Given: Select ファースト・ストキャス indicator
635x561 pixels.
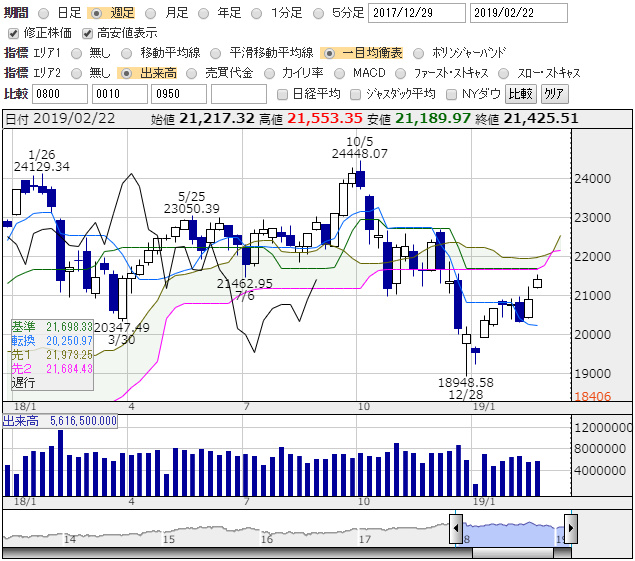Looking at the screenshot, I should pos(400,73).
